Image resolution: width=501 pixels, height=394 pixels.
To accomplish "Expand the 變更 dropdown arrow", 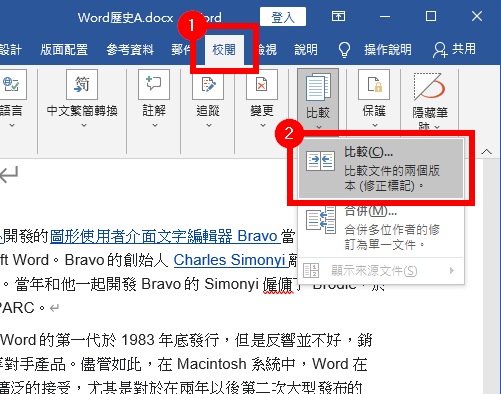I will tap(263, 125).
